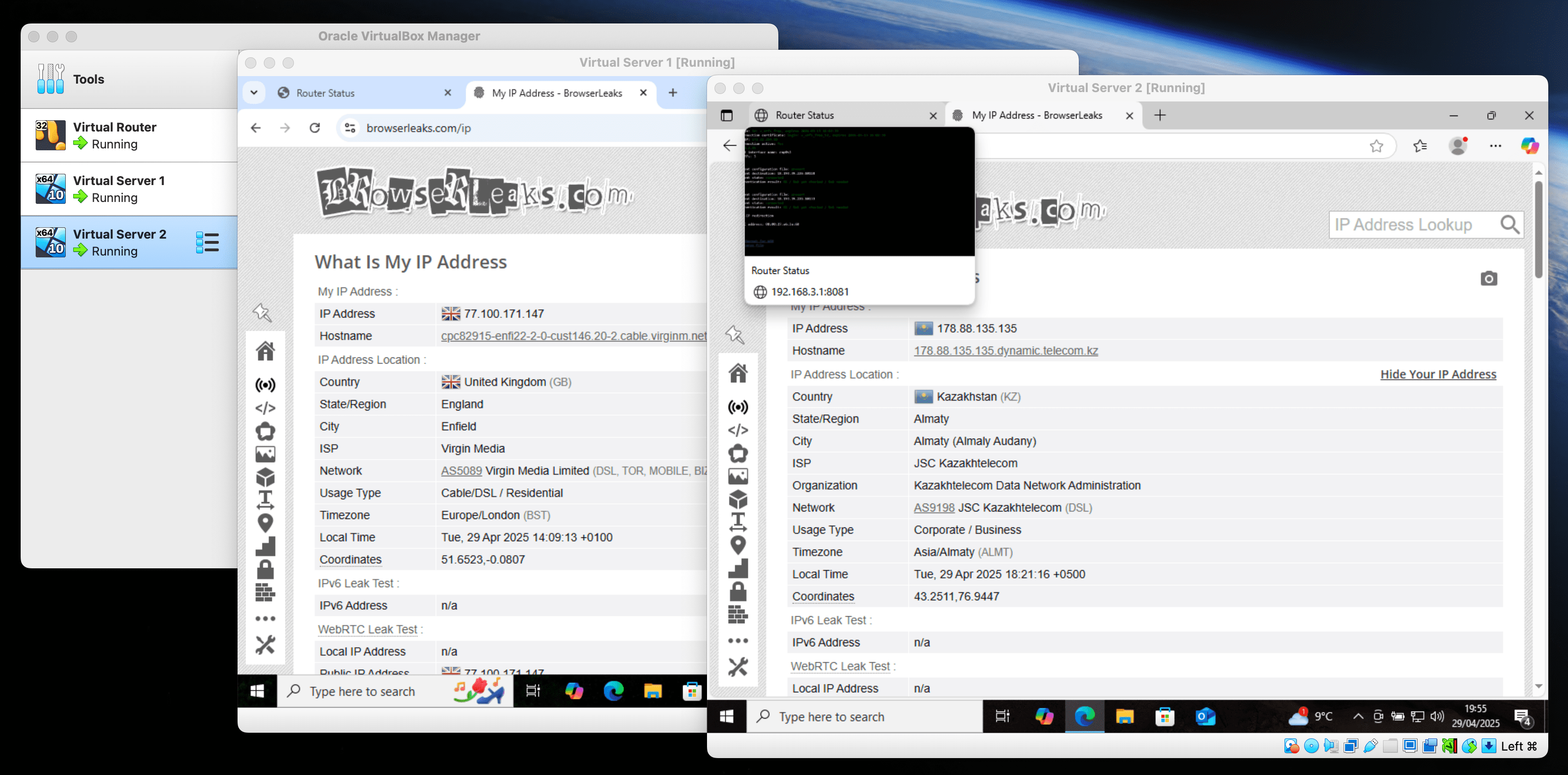Go back in Virtual Server 1 browser
1568x775 pixels.
[256, 128]
